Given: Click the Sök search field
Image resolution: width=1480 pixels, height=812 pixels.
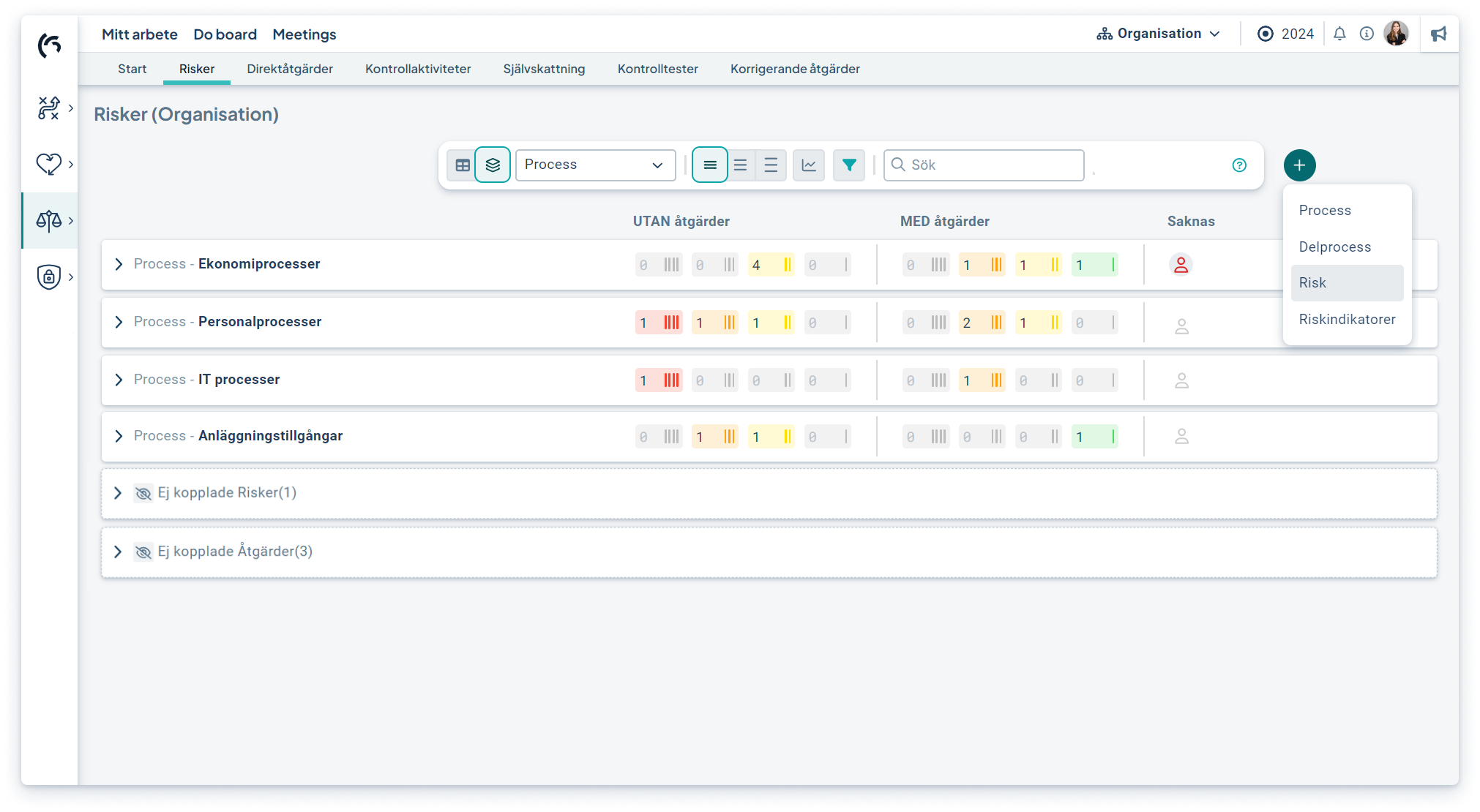Looking at the screenshot, I should coord(984,165).
